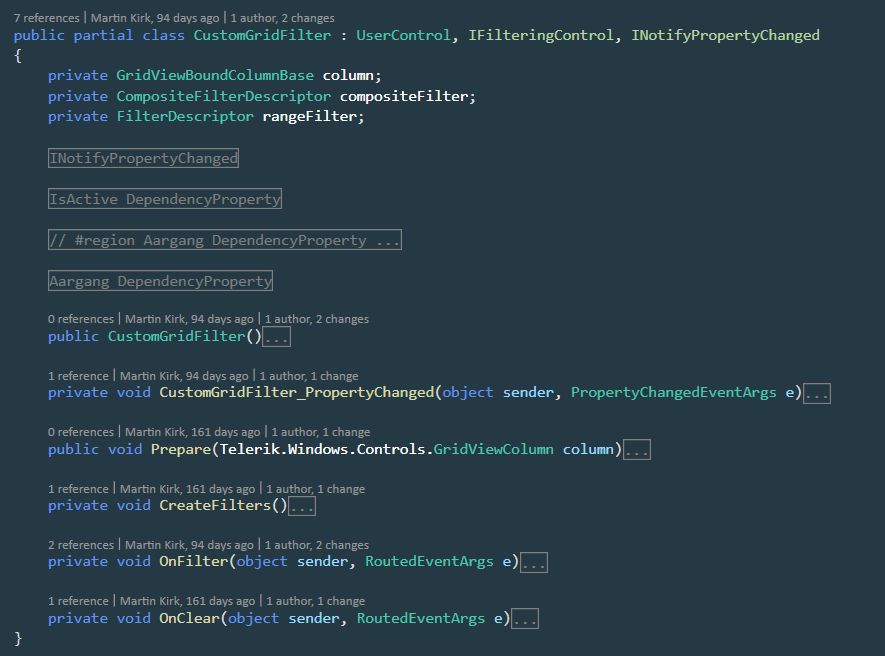Open 1 reference above CustomGridFilter_PropertyChanged
The height and width of the screenshot is (656, 885).
point(78,376)
